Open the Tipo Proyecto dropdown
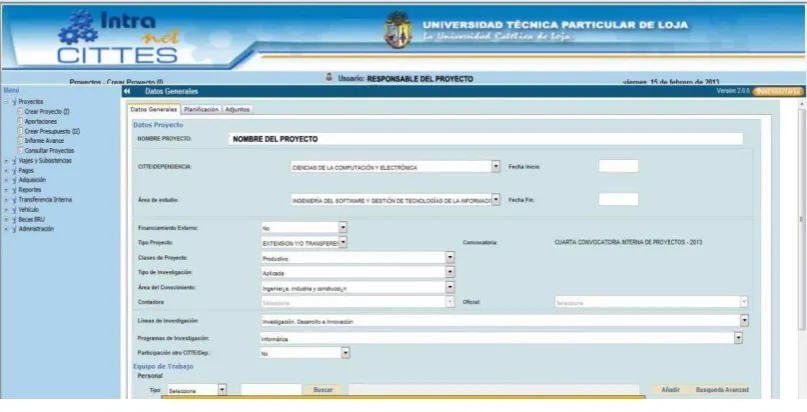 [x=343, y=242]
